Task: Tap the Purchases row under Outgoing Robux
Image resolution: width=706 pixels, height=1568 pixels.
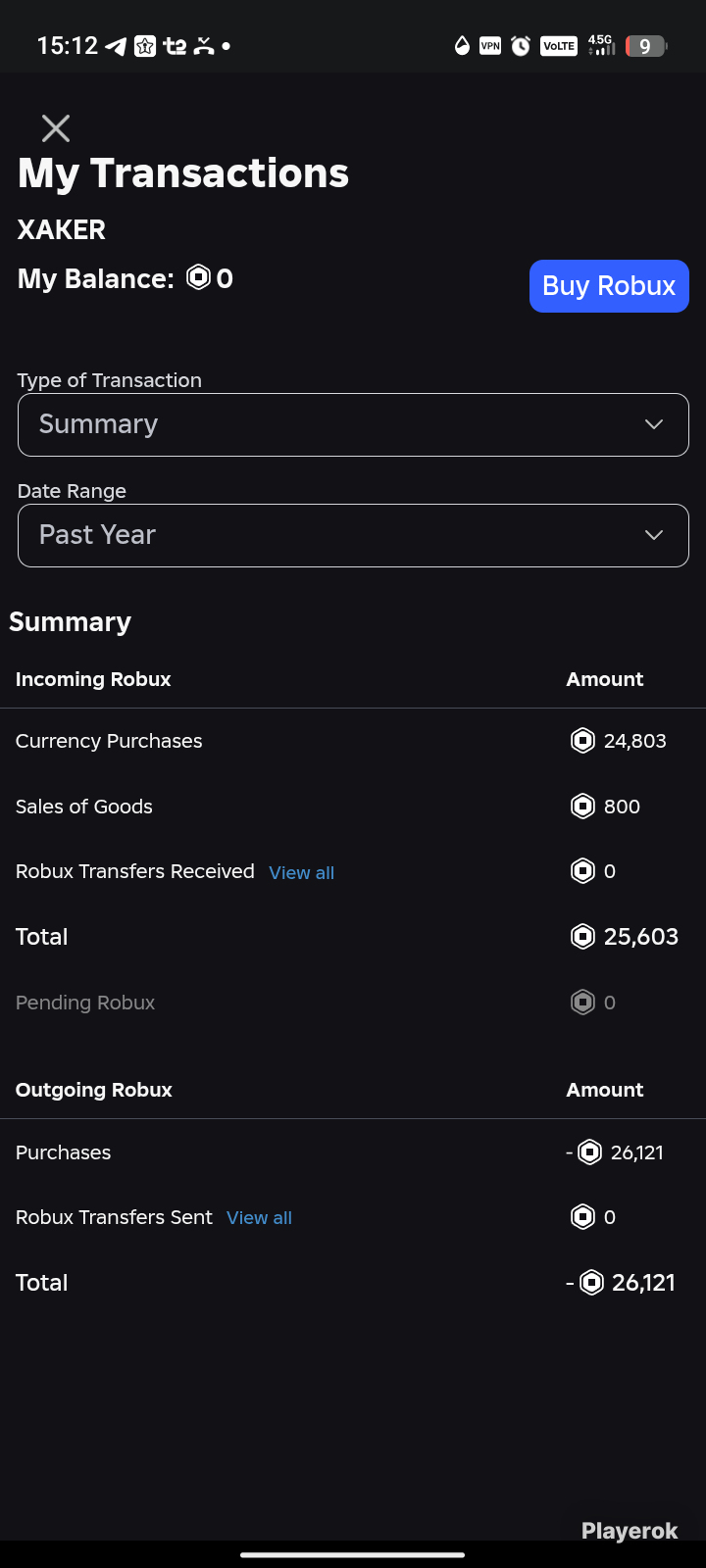Action: (x=353, y=1152)
